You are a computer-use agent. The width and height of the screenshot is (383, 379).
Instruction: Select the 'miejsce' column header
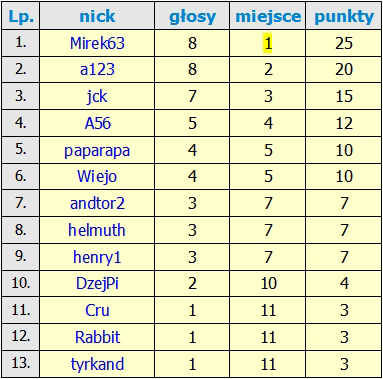(268, 16)
